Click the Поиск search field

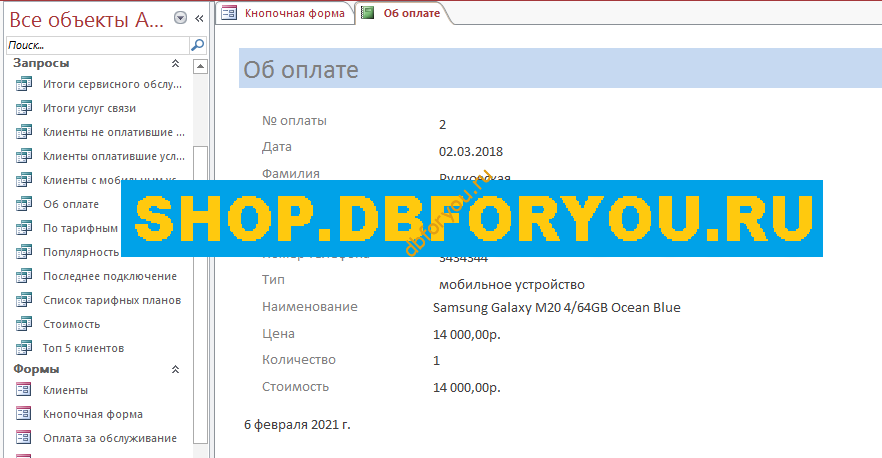(x=98, y=45)
